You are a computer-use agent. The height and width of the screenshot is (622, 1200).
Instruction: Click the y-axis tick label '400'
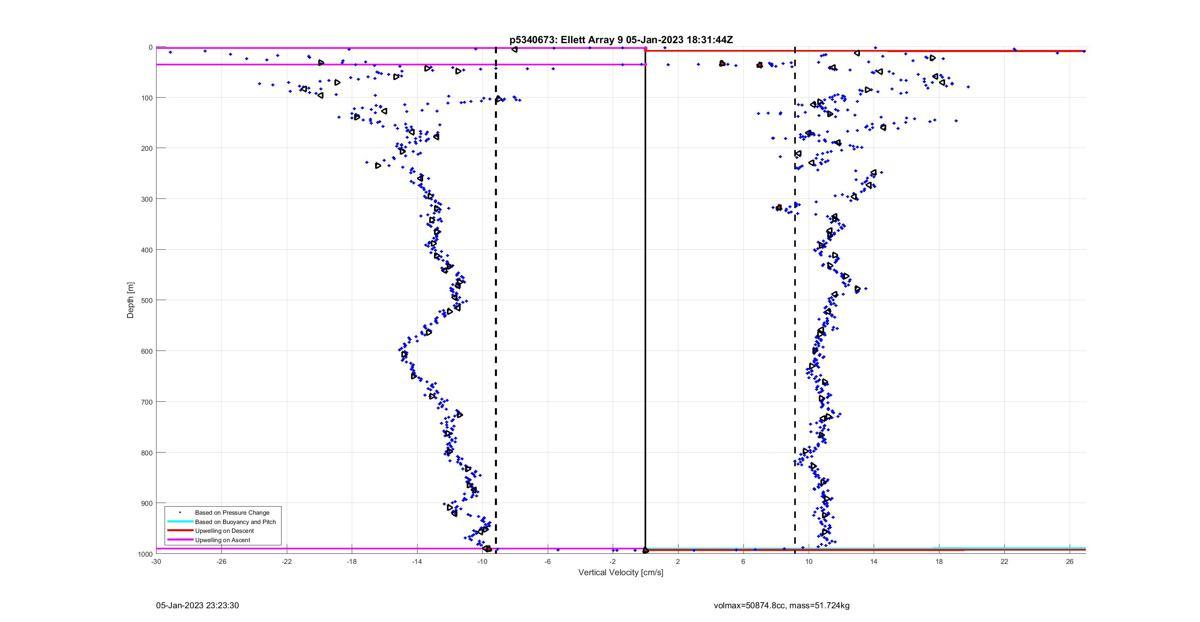(x=146, y=250)
